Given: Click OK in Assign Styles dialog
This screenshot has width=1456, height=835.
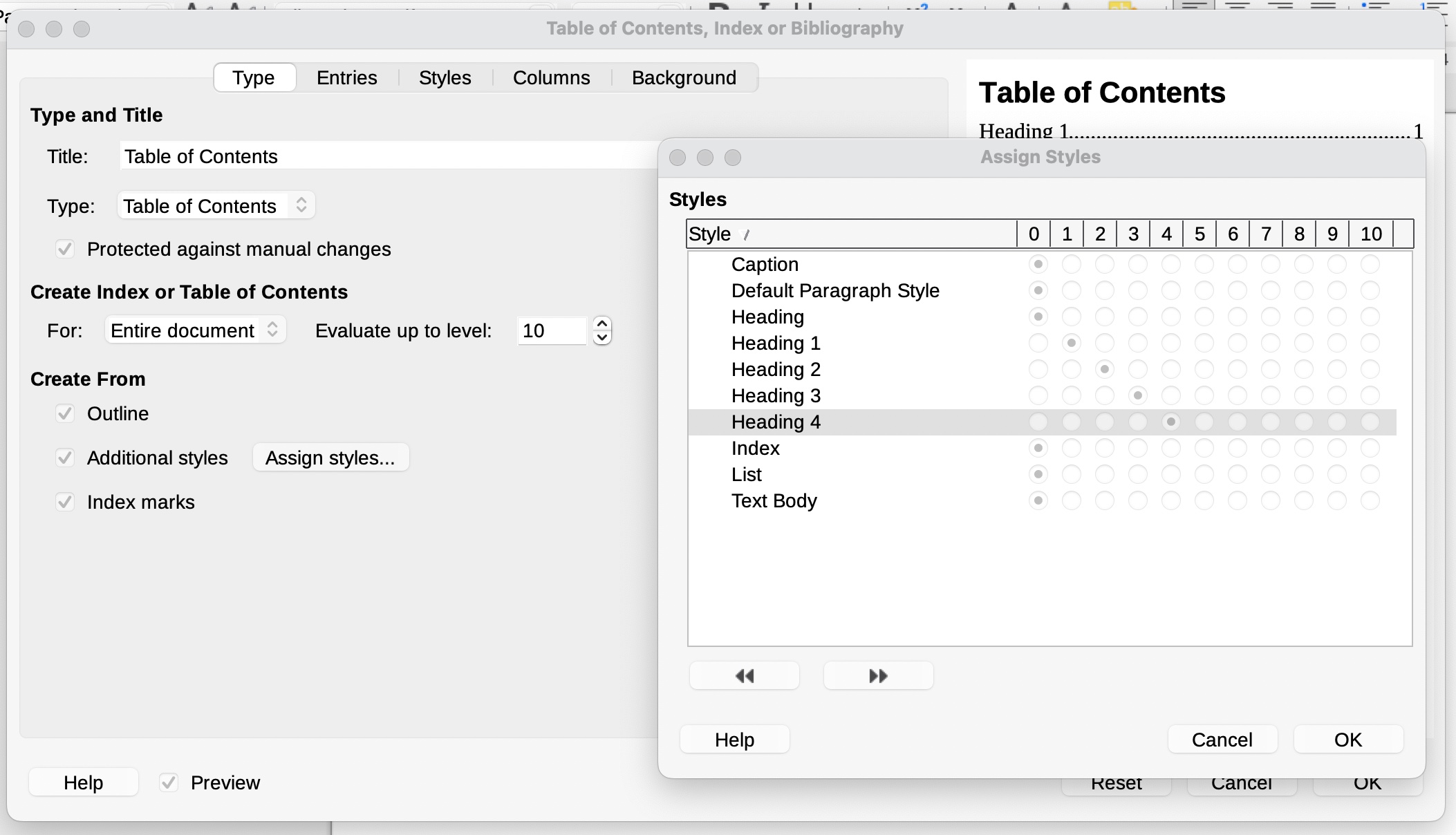Looking at the screenshot, I should [1347, 740].
